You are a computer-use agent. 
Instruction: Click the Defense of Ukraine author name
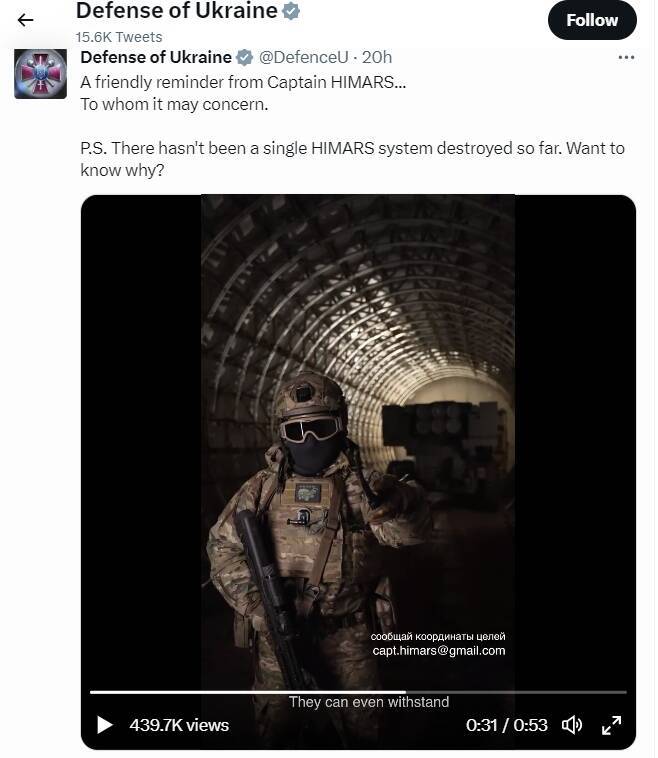156,57
